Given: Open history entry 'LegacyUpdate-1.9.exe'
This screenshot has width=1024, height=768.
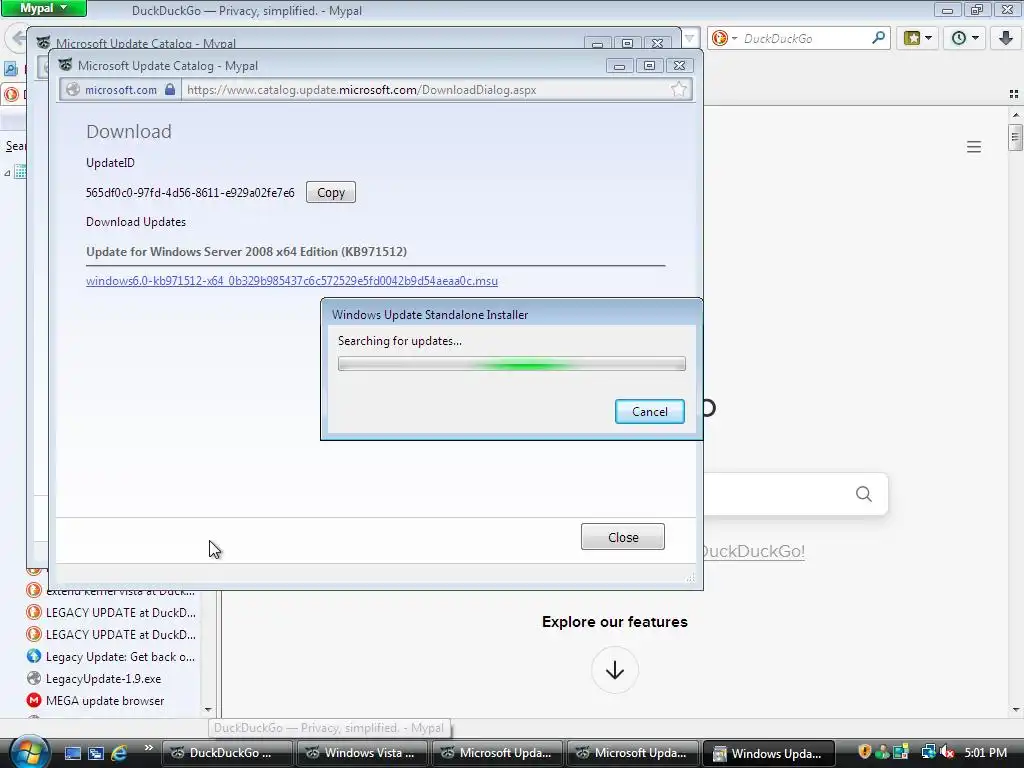Looking at the screenshot, I should (x=103, y=679).
